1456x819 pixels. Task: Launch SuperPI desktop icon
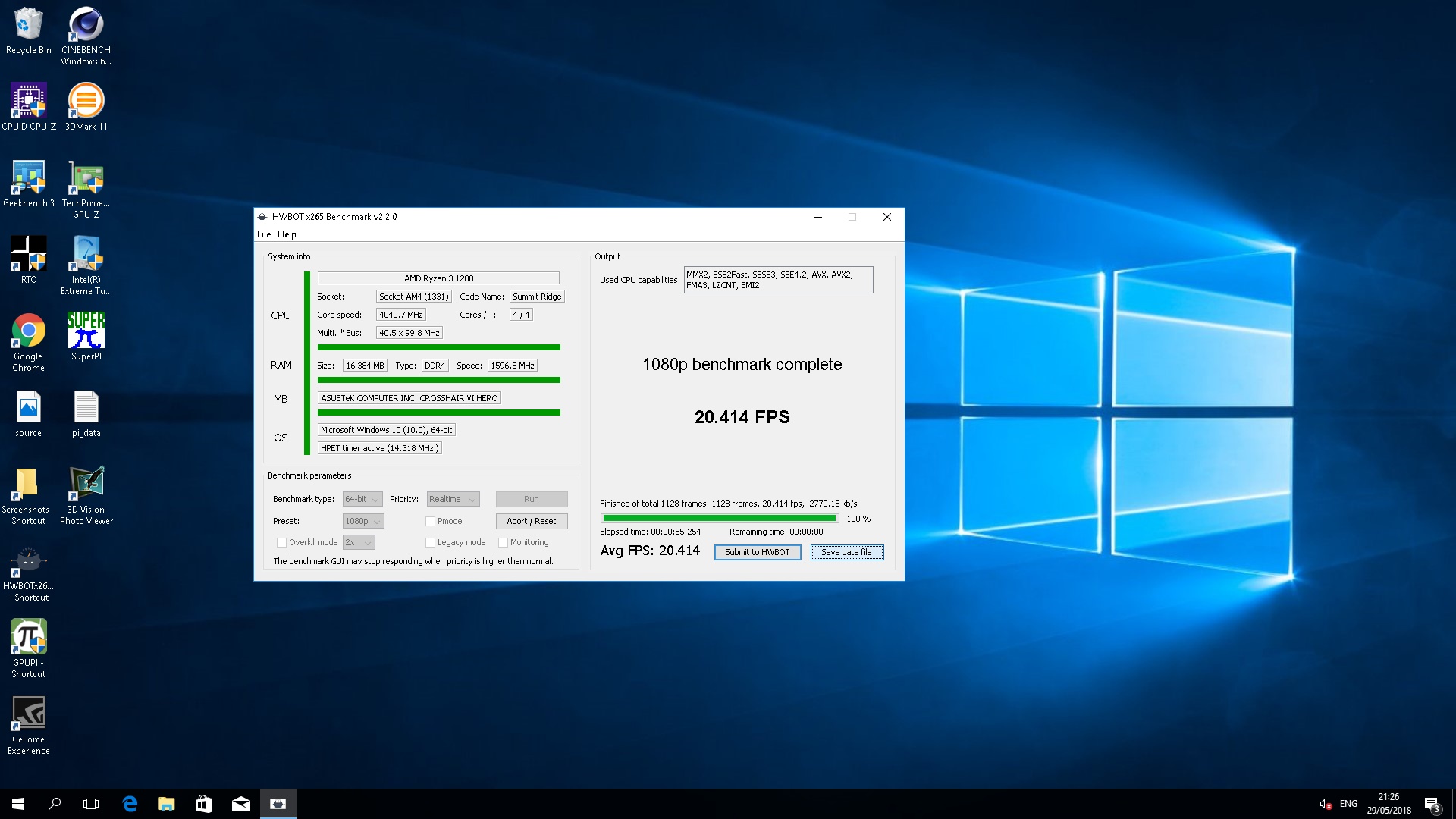click(x=86, y=336)
